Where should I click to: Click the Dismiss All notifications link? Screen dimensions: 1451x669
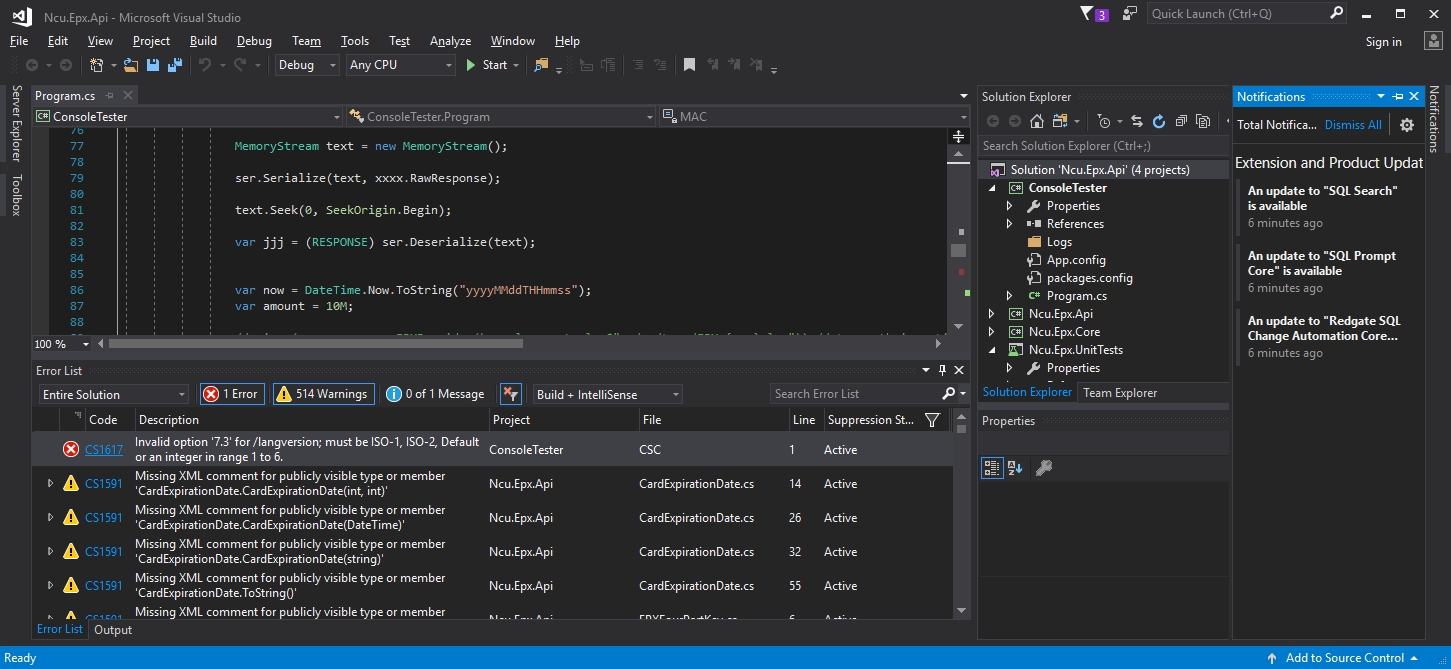tap(1352, 124)
